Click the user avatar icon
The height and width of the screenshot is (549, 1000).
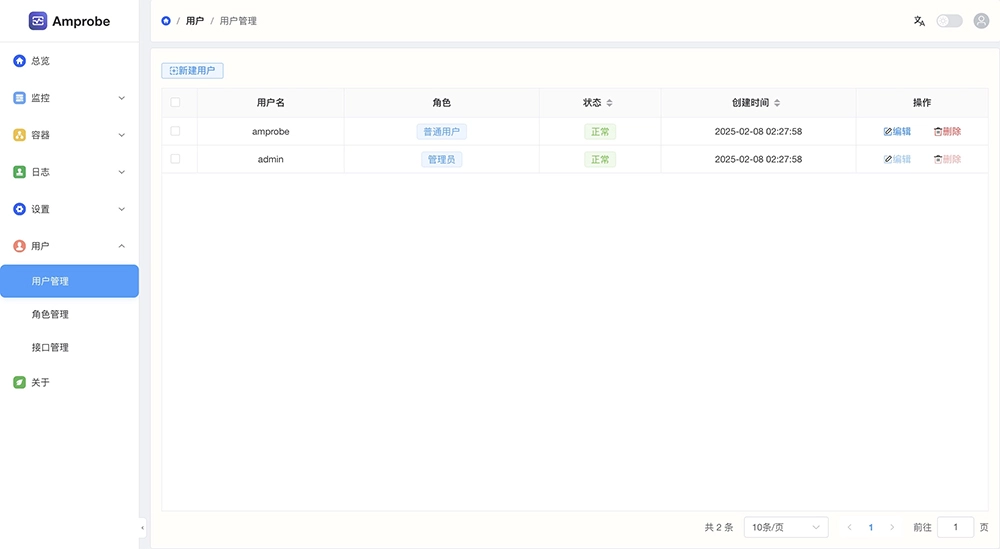click(981, 21)
